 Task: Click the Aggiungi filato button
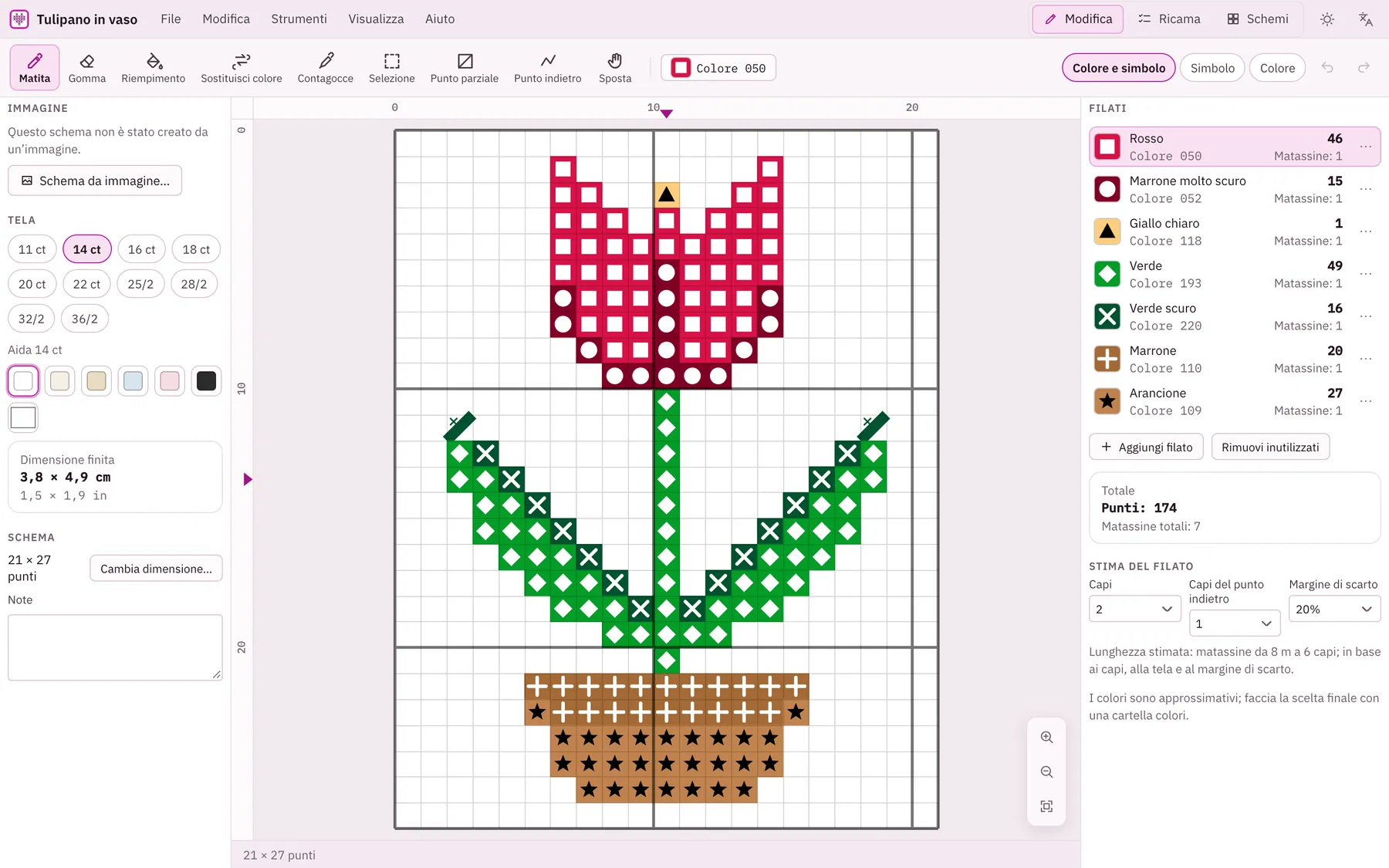coord(1146,447)
